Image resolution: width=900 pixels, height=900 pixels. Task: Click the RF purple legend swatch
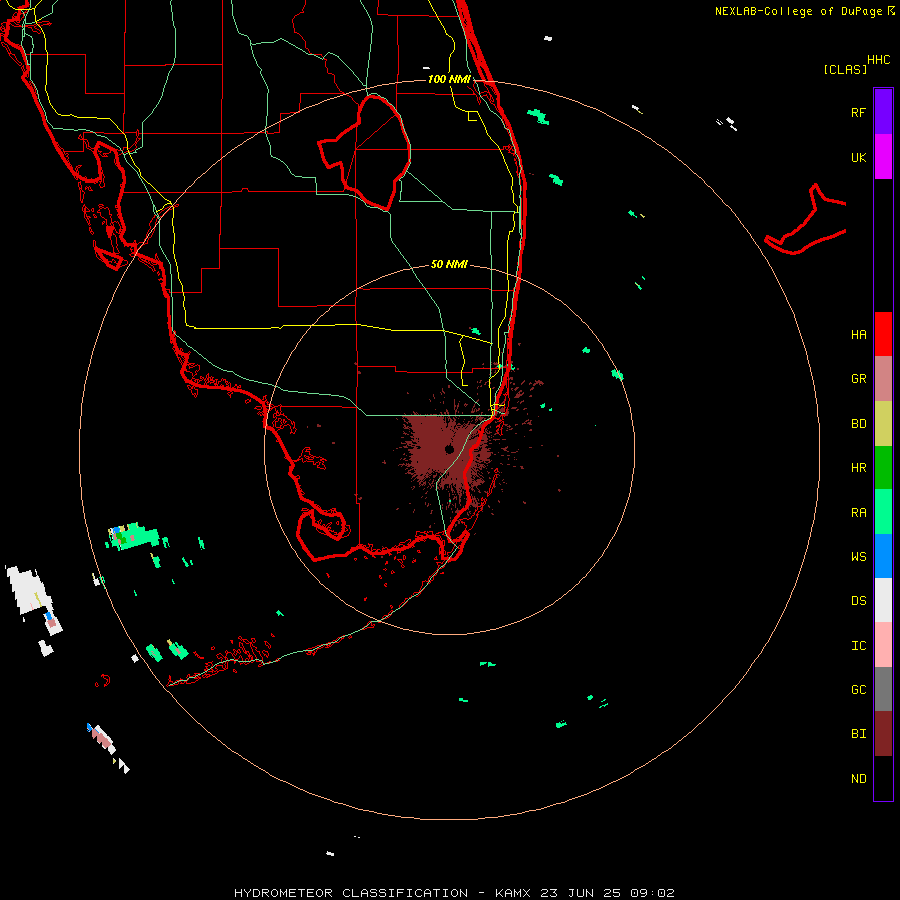(883, 112)
